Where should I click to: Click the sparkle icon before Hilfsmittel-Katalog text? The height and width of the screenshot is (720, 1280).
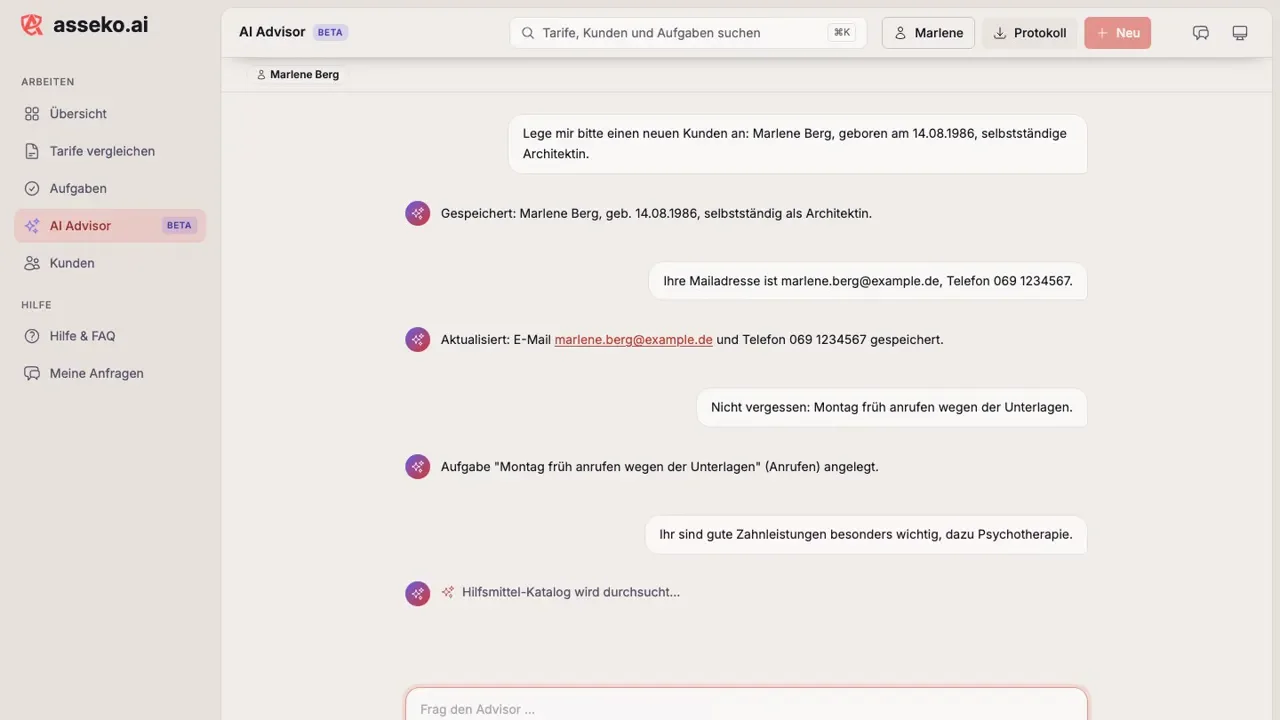click(448, 592)
